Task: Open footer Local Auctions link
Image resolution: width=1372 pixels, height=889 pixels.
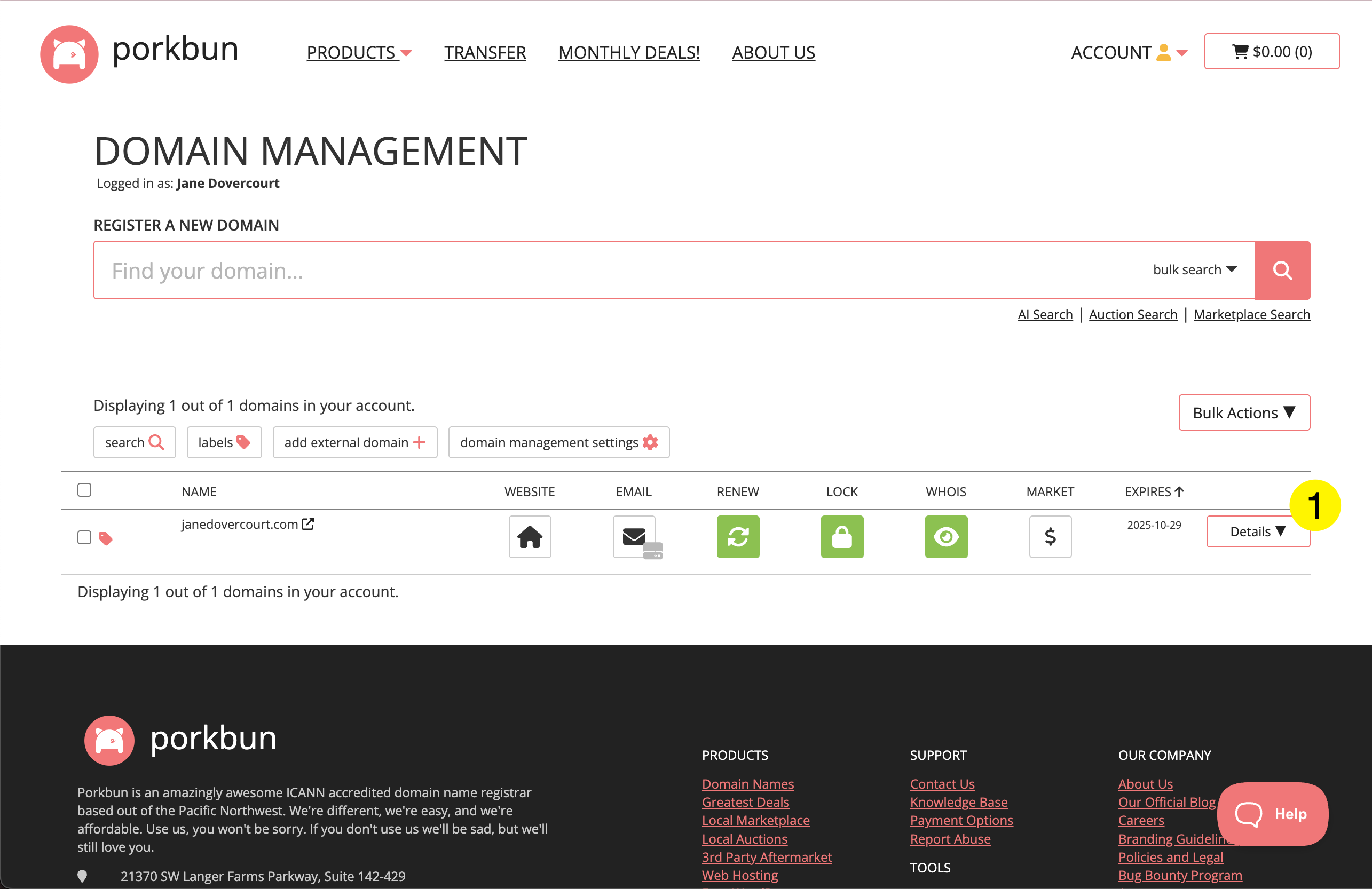Action: (x=744, y=839)
